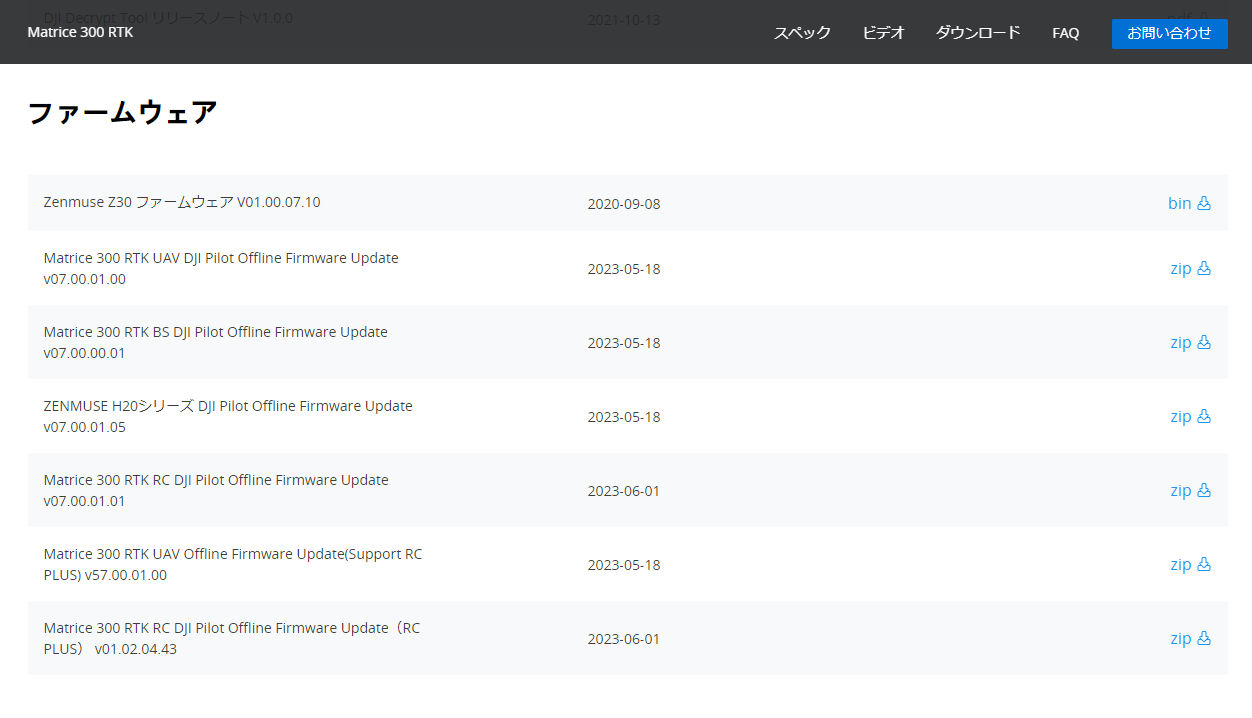Go to the ビデオ section

(x=883, y=33)
